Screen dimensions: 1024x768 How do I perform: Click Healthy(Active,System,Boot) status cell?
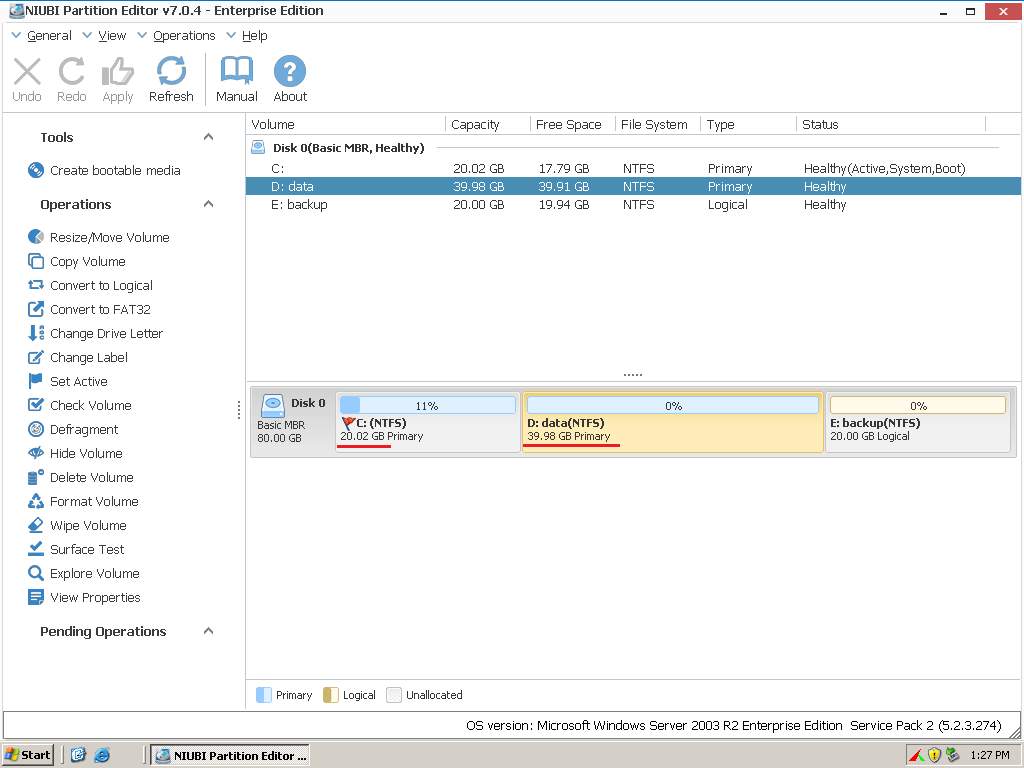click(884, 168)
